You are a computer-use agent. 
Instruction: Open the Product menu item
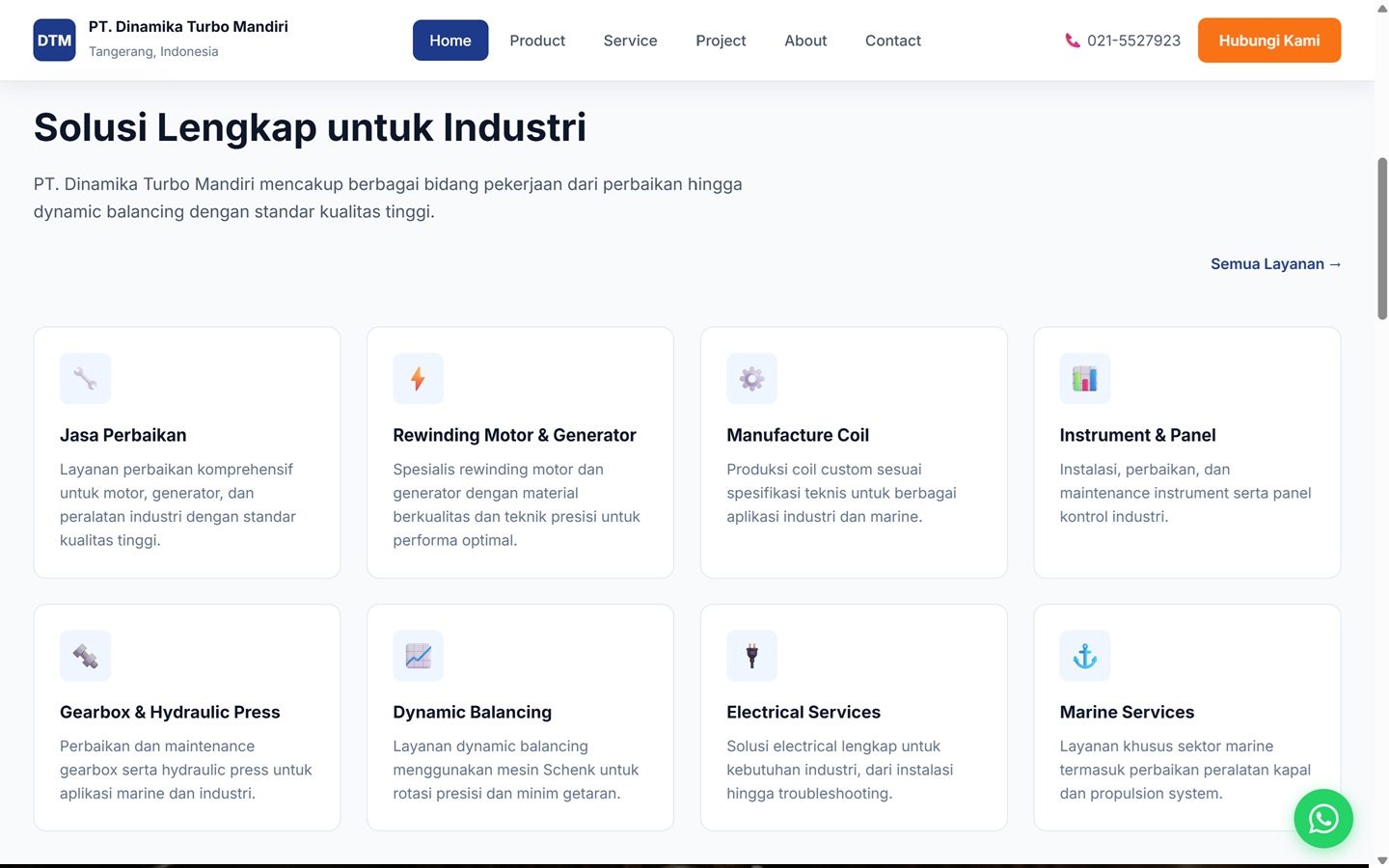point(537,41)
